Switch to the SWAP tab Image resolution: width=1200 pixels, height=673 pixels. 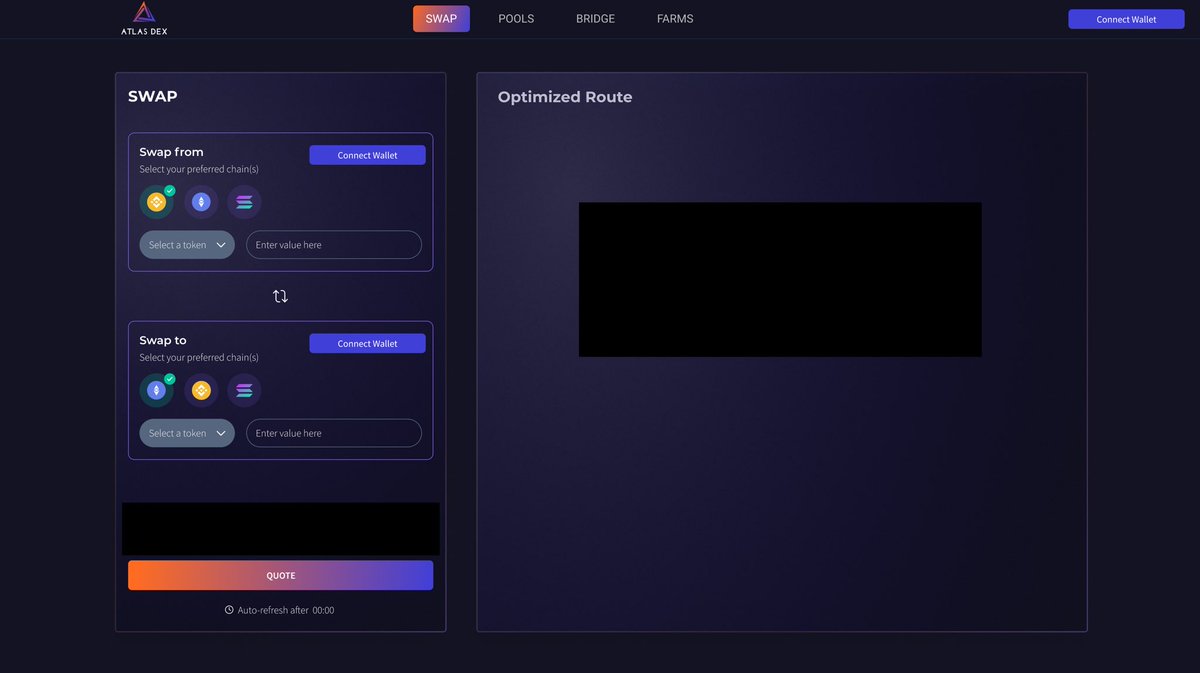click(441, 19)
